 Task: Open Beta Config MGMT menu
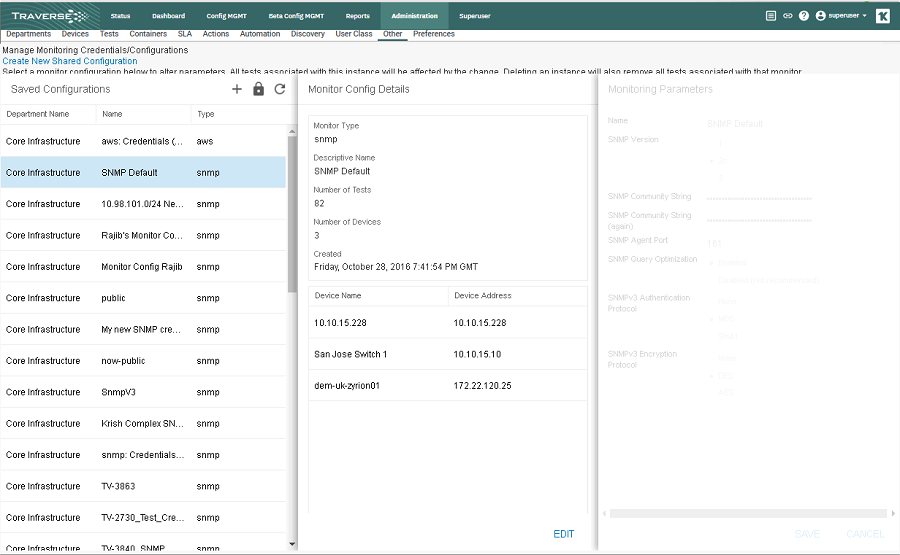pyautogui.click(x=296, y=16)
